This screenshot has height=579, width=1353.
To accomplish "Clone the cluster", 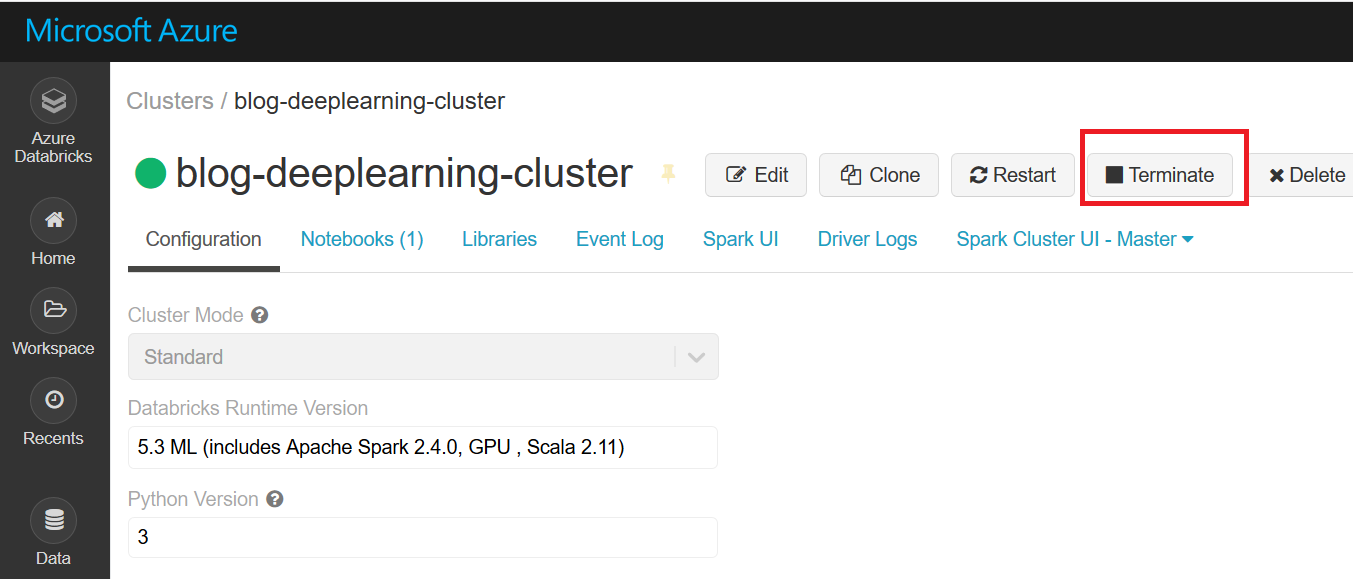I will point(879,175).
